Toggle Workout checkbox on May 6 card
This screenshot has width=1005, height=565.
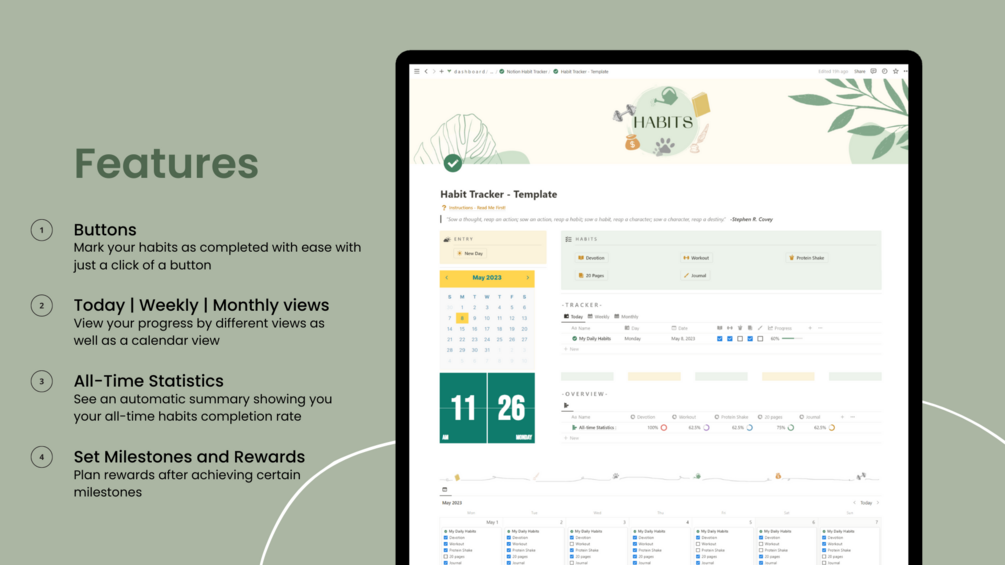coord(761,544)
